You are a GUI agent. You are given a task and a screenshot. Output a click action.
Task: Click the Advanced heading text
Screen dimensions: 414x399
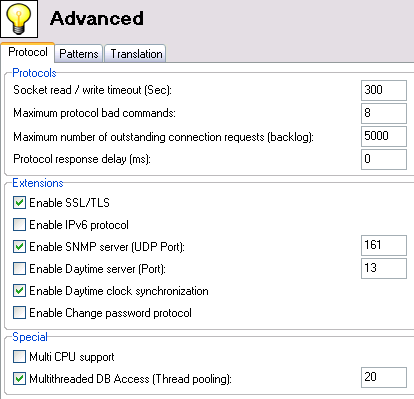[x=97, y=18]
